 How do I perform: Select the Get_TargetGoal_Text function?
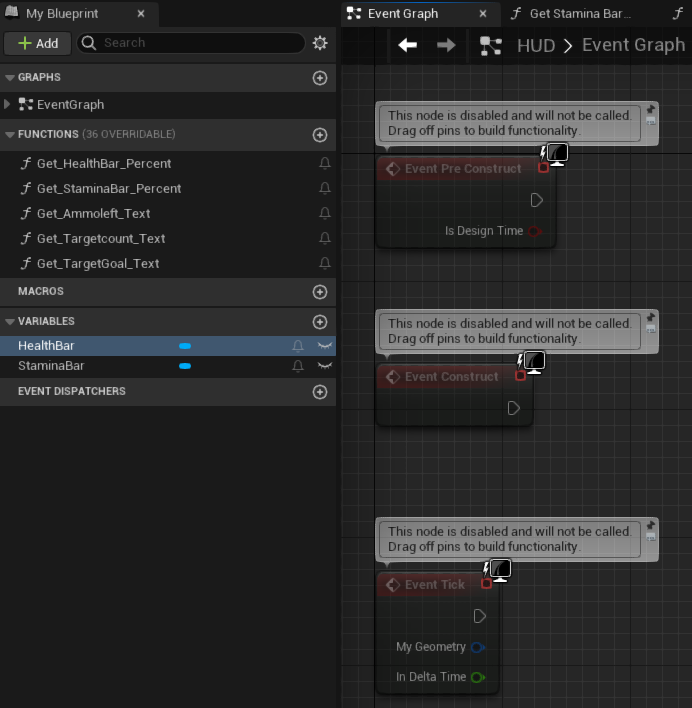98,263
